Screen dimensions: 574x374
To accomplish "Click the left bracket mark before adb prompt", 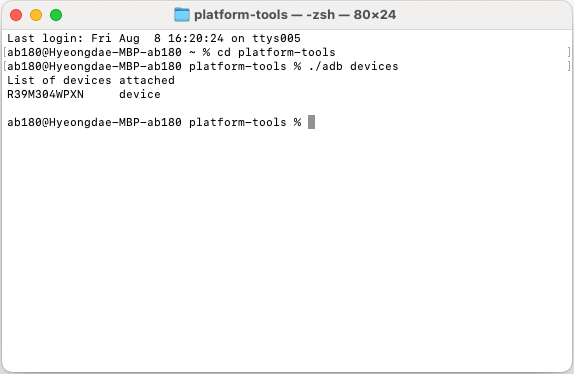I will click(x=5, y=66).
